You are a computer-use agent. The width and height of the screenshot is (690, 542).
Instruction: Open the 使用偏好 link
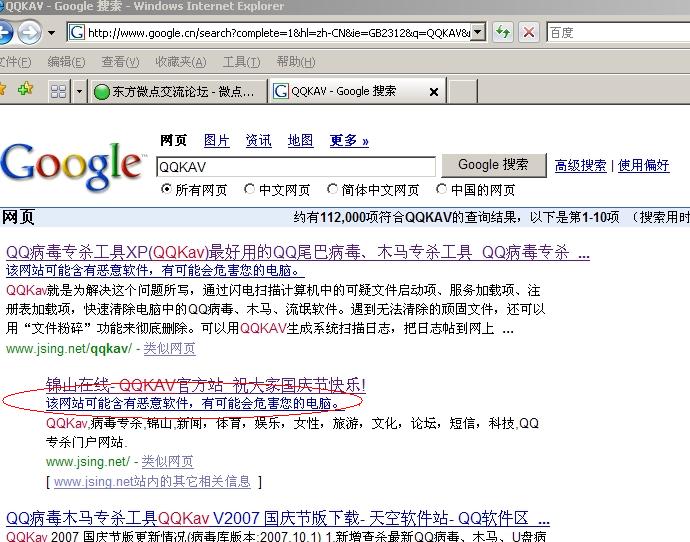point(643,165)
